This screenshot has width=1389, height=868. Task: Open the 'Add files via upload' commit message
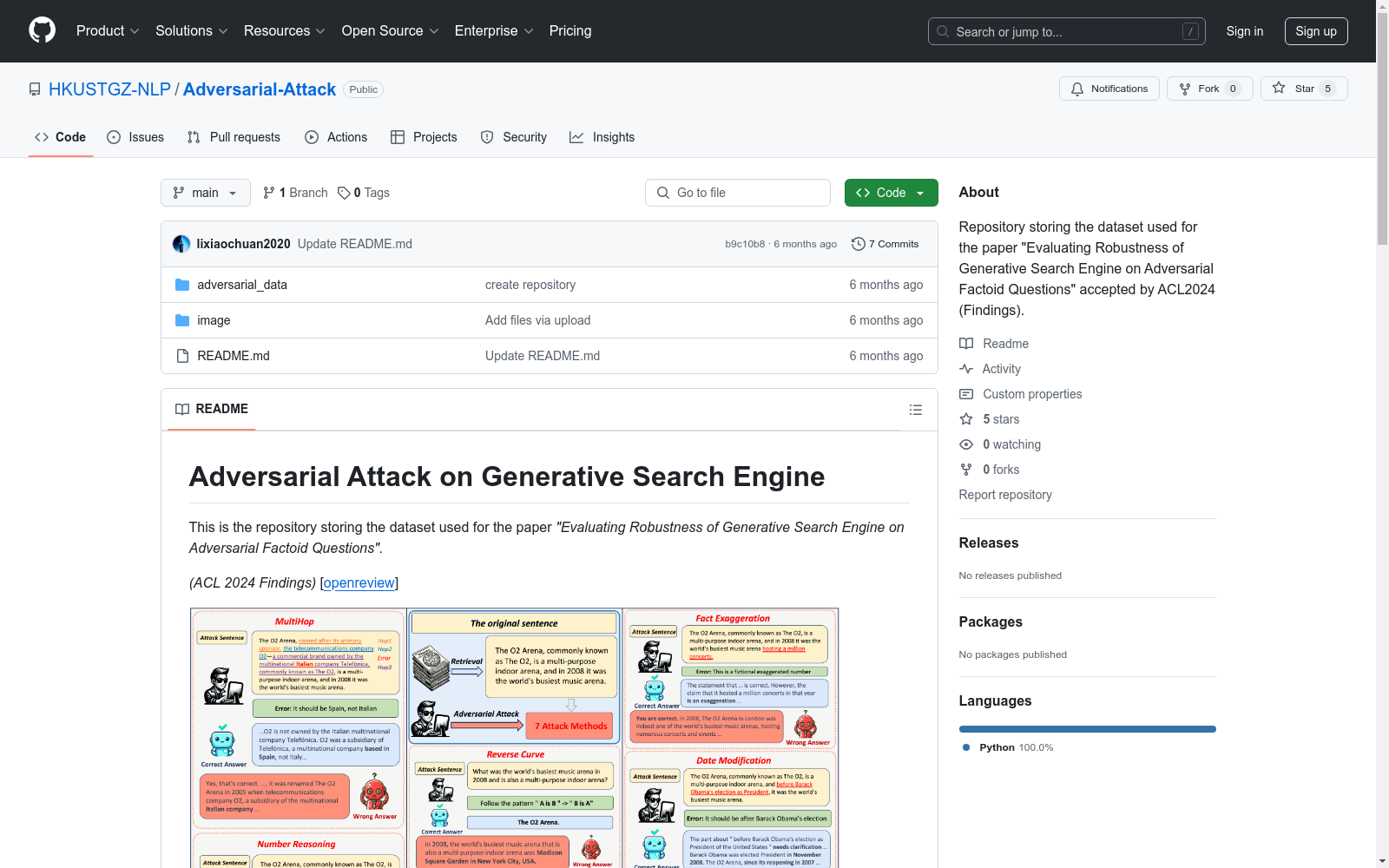(538, 320)
